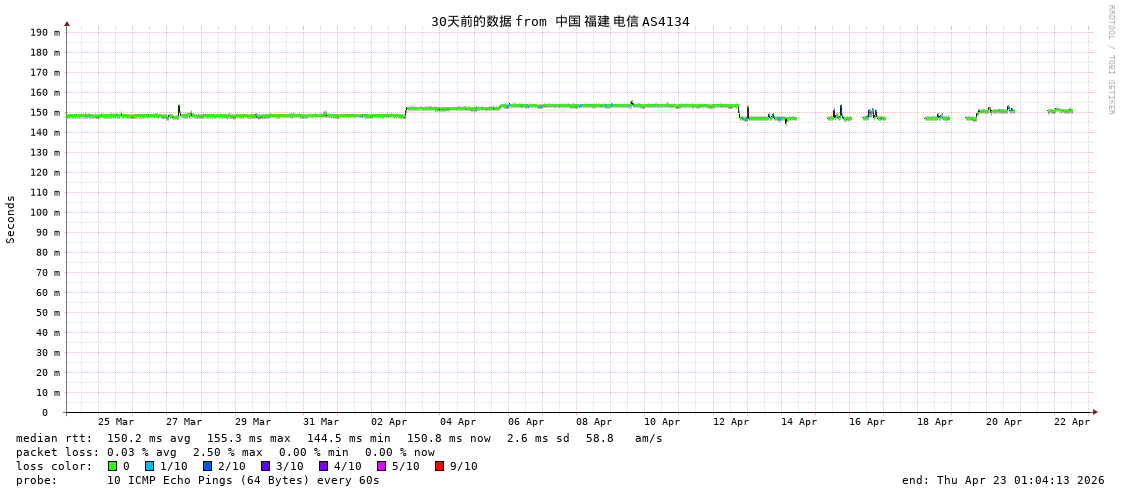The height and width of the screenshot is (494, 1121).
Task: Click the red 9/10 loss swatch
Action: pos(440,466)
